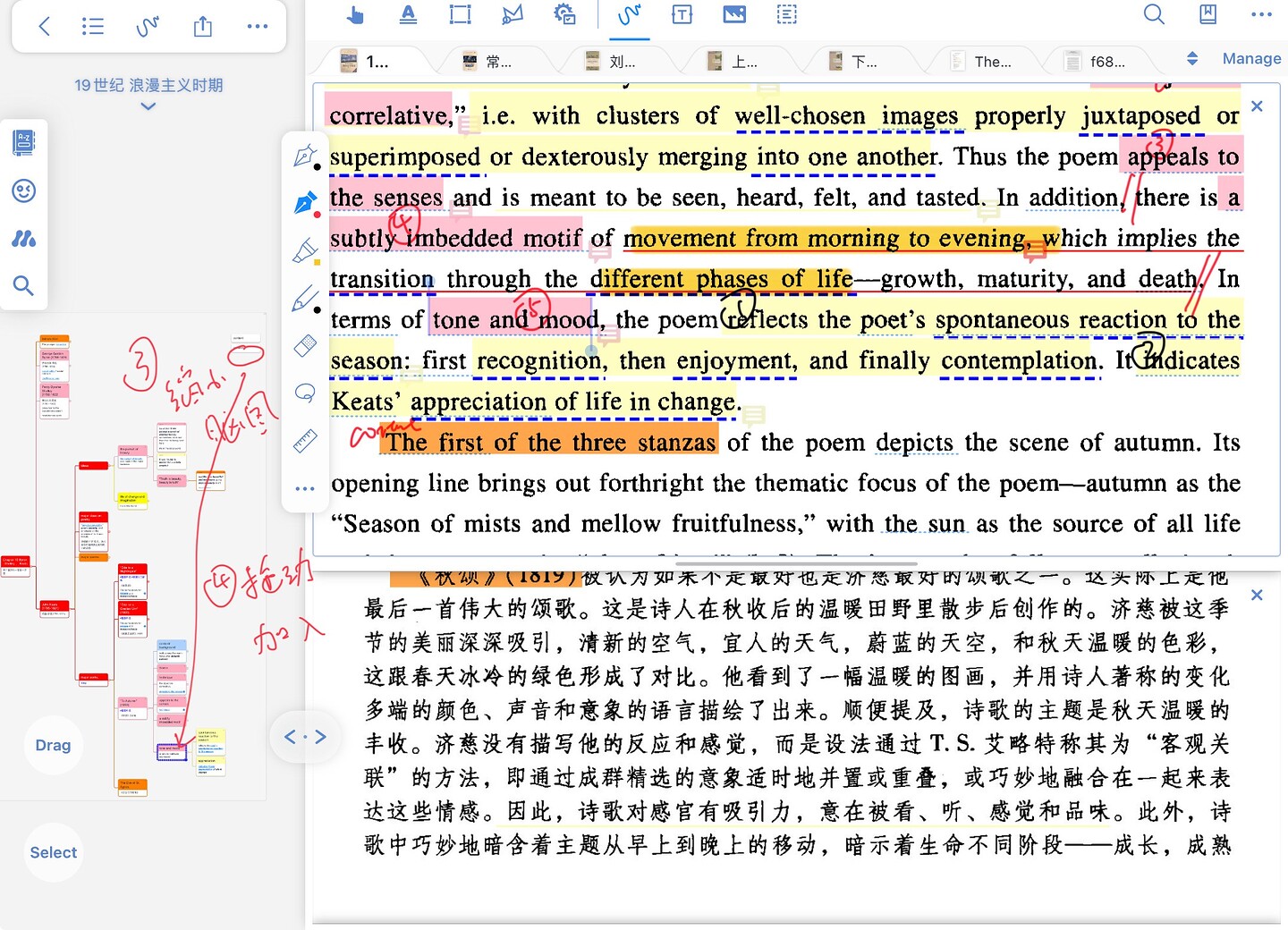This screenshot has height=930, width=1288.
Task: Click the Manage tabs link
Action: coord(1251,58)
